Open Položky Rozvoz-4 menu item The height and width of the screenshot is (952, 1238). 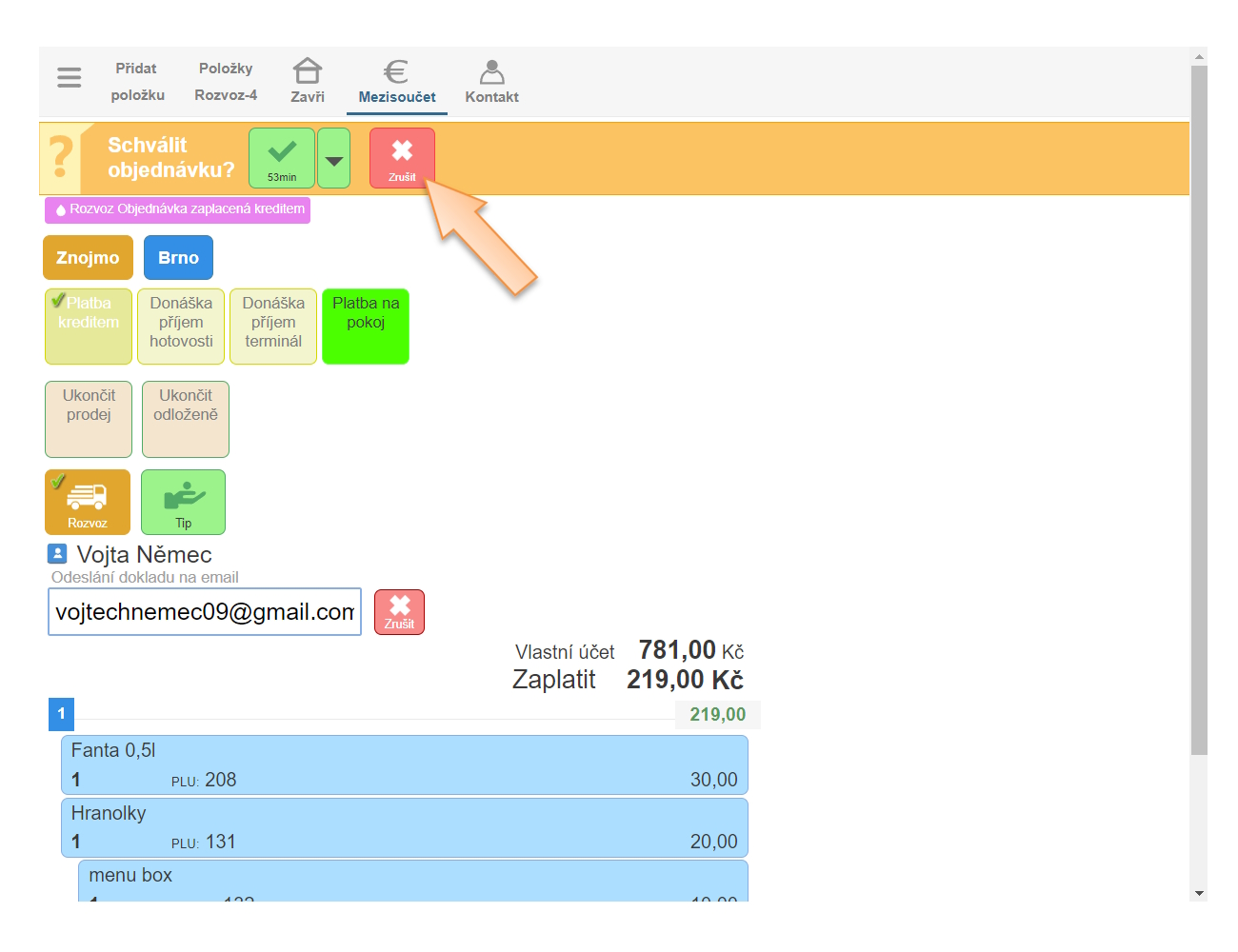226,82
